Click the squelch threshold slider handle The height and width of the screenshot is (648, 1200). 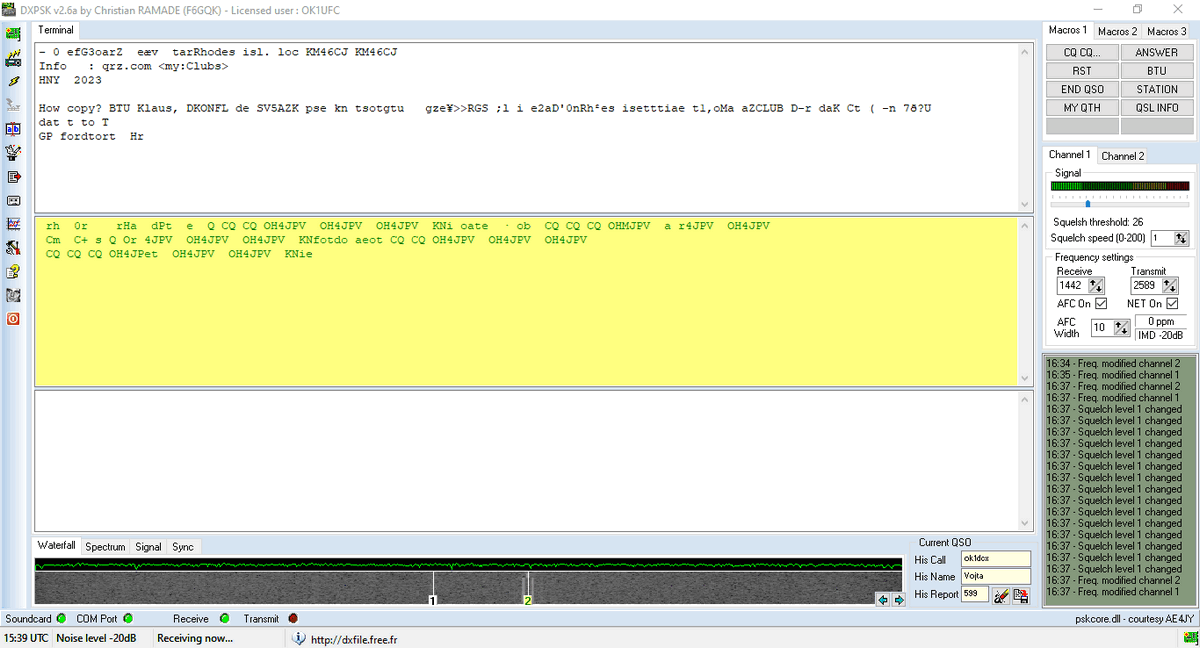point(1087,203)
